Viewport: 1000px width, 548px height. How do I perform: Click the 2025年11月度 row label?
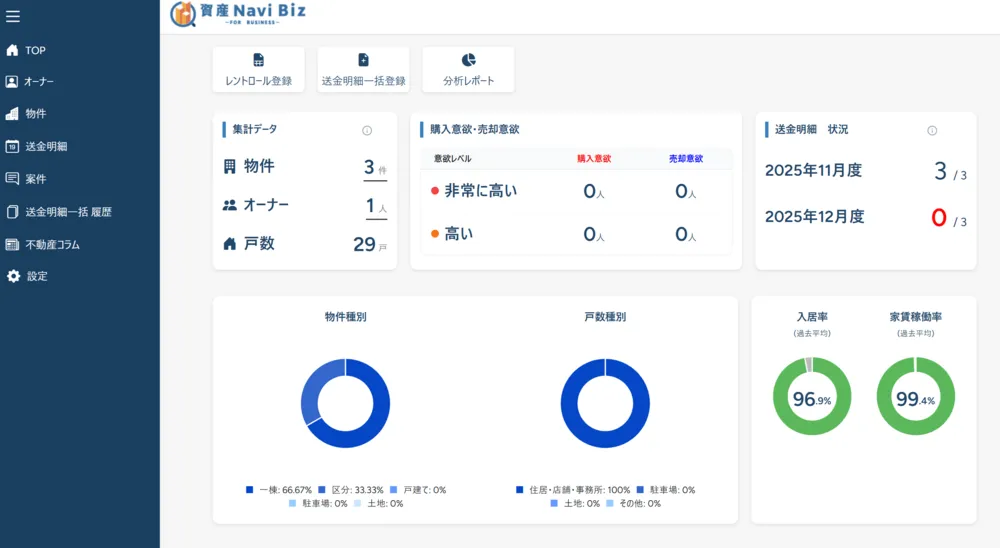(813, 170)
